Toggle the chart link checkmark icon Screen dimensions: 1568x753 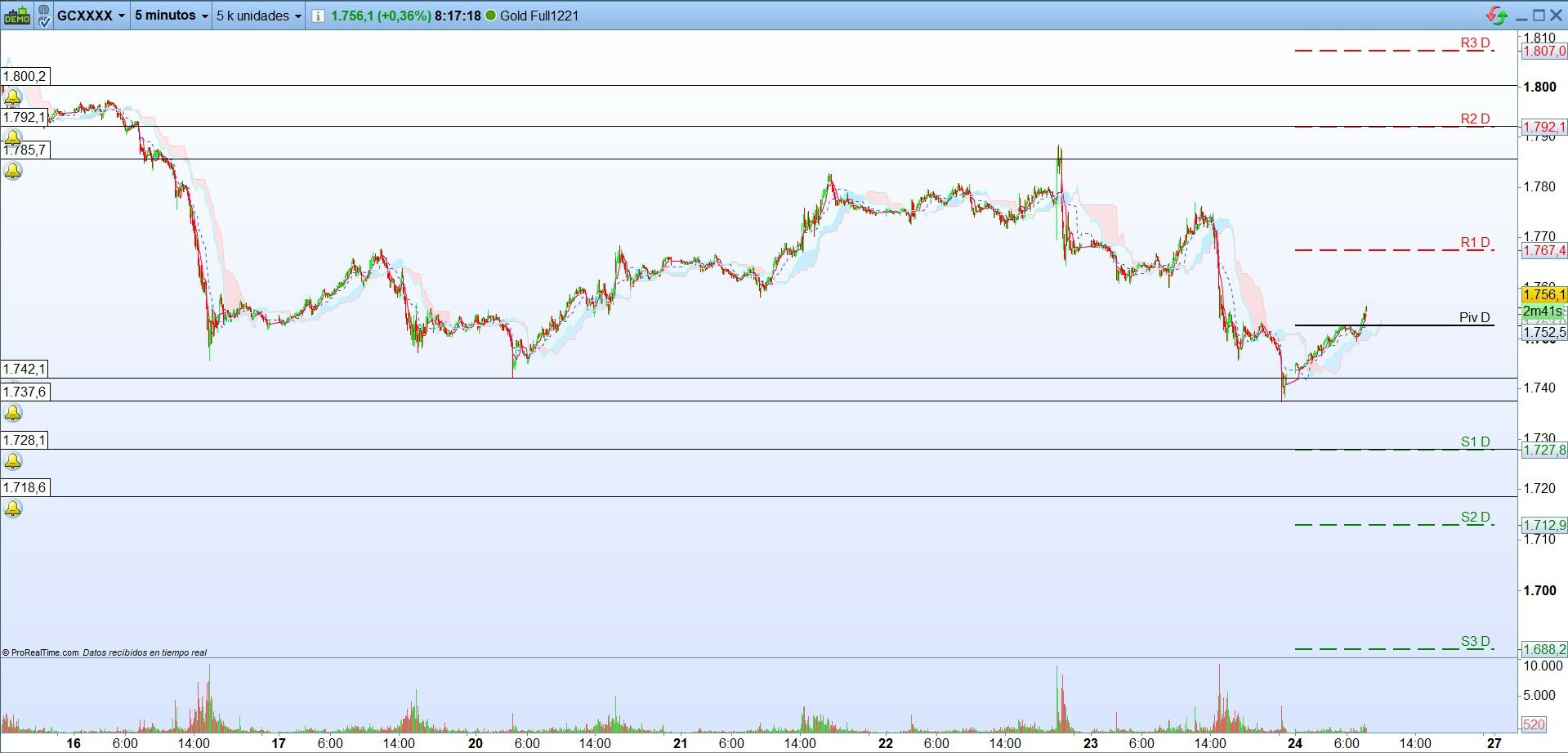click(x=43, y=16)
